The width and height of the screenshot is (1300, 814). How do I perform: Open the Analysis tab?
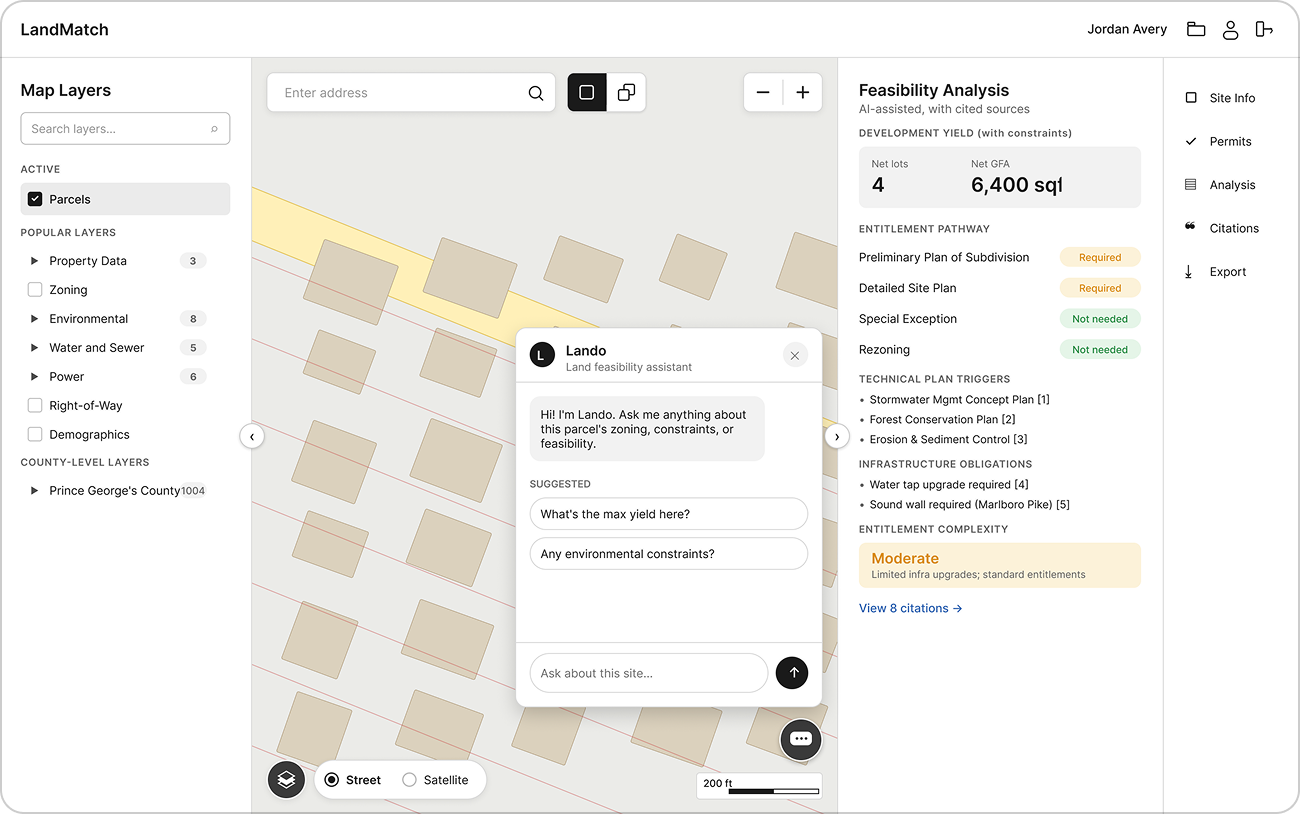(x=1232, y=185)
